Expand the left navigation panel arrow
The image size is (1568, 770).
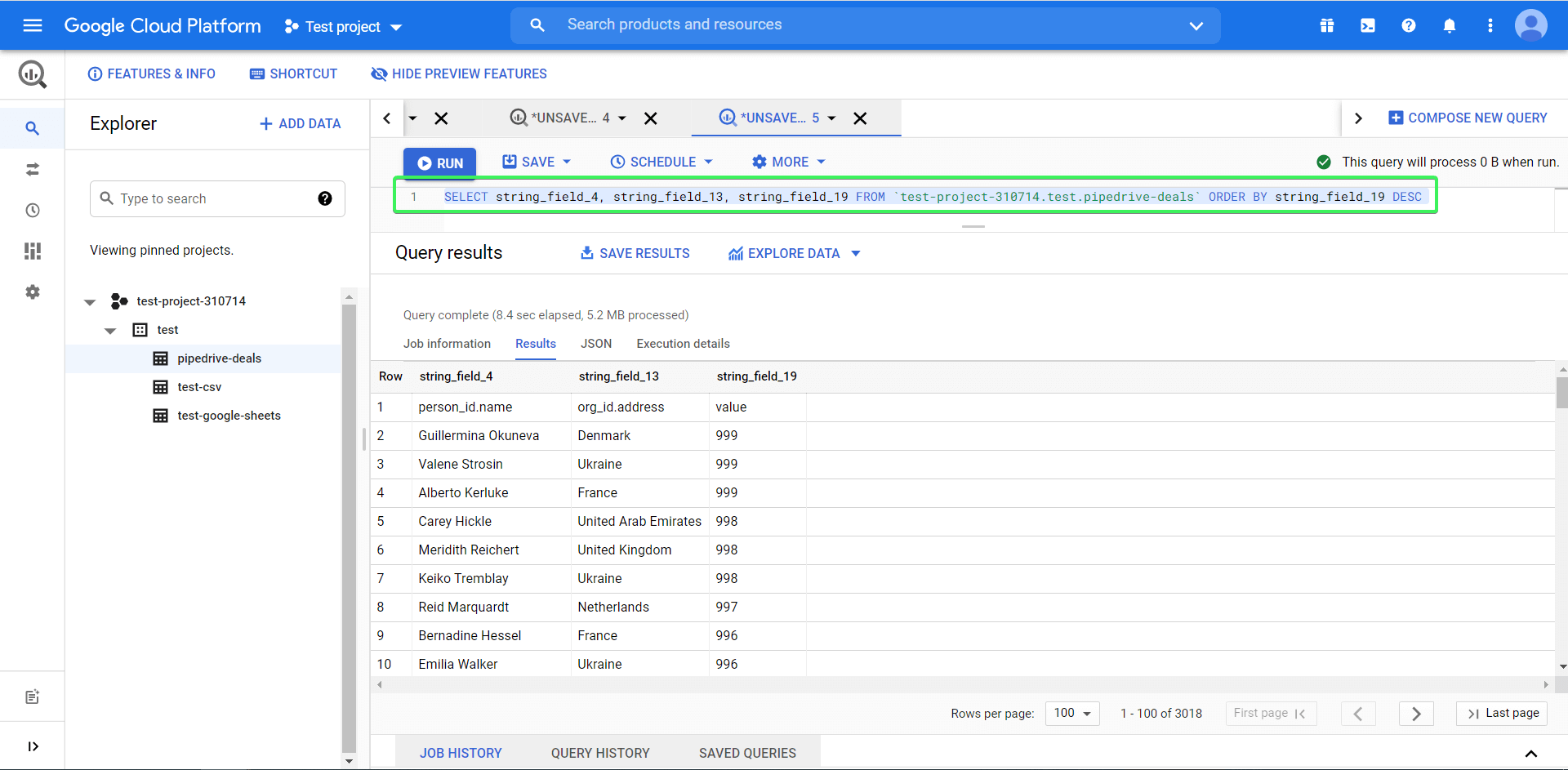pos(33,746)
